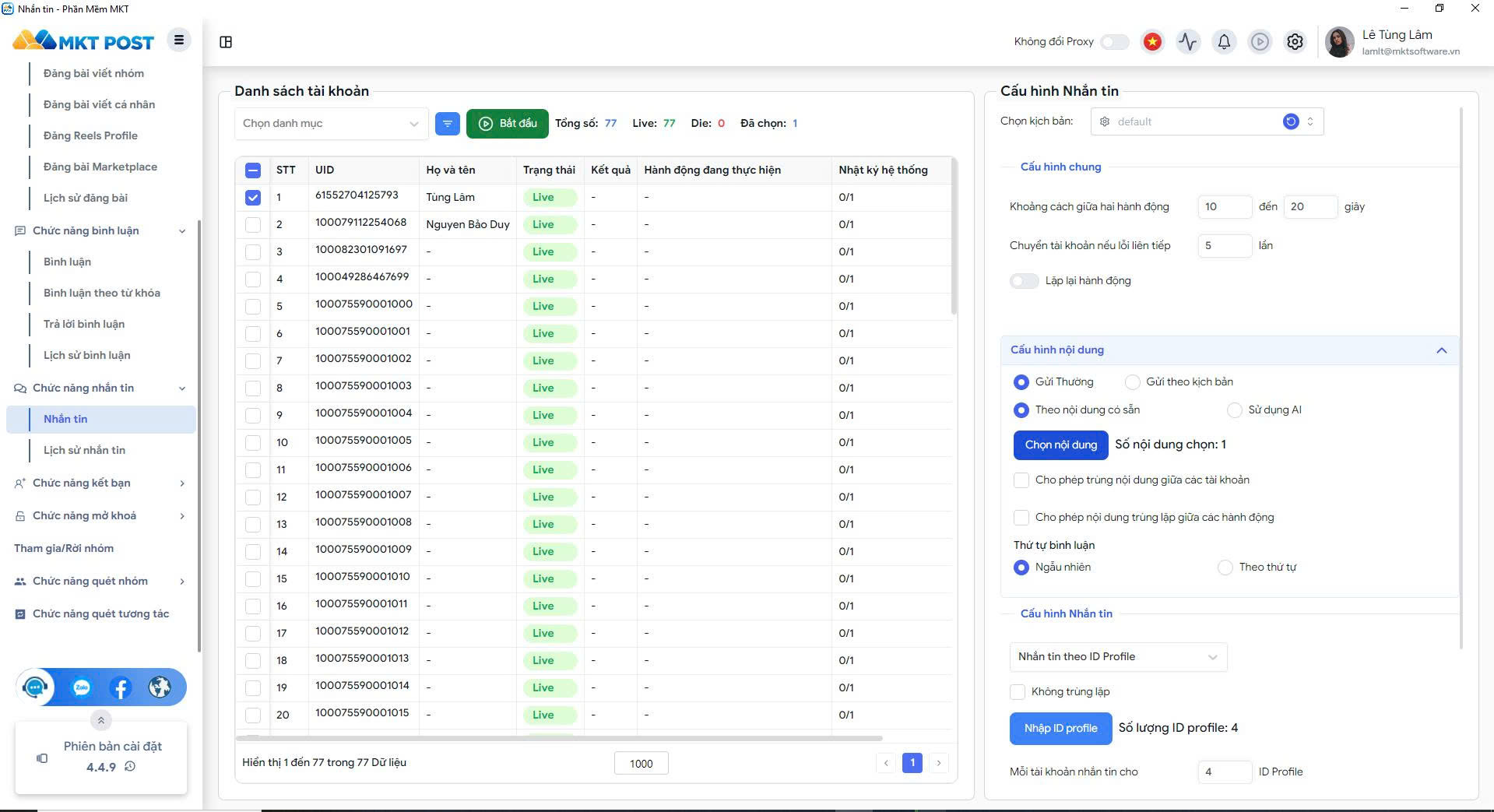Collapse the Cấu hình nội dung section
The image size is (1494, 812).
[1441, 350]
